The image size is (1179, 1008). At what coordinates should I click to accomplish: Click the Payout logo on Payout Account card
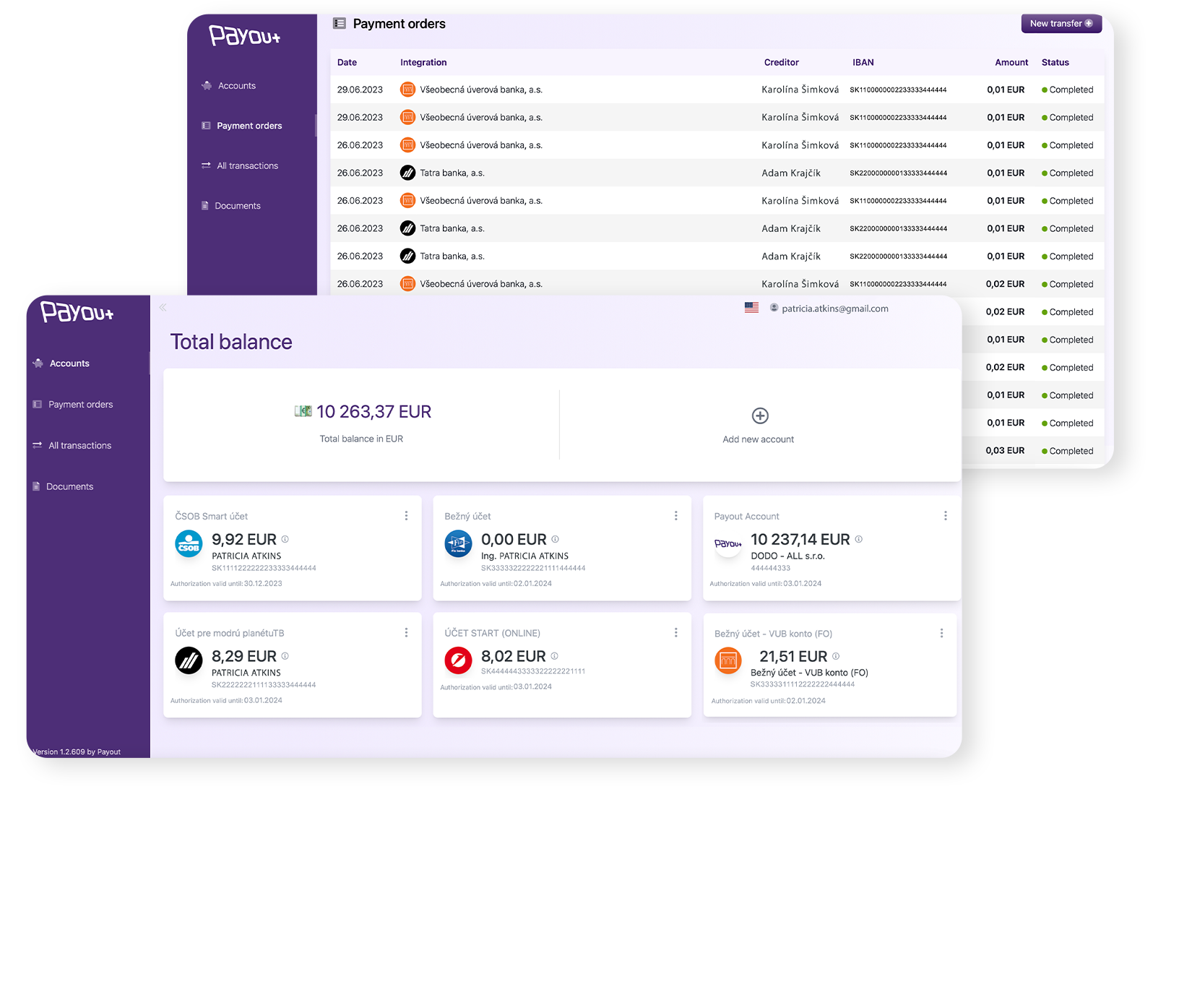[728, 544]
